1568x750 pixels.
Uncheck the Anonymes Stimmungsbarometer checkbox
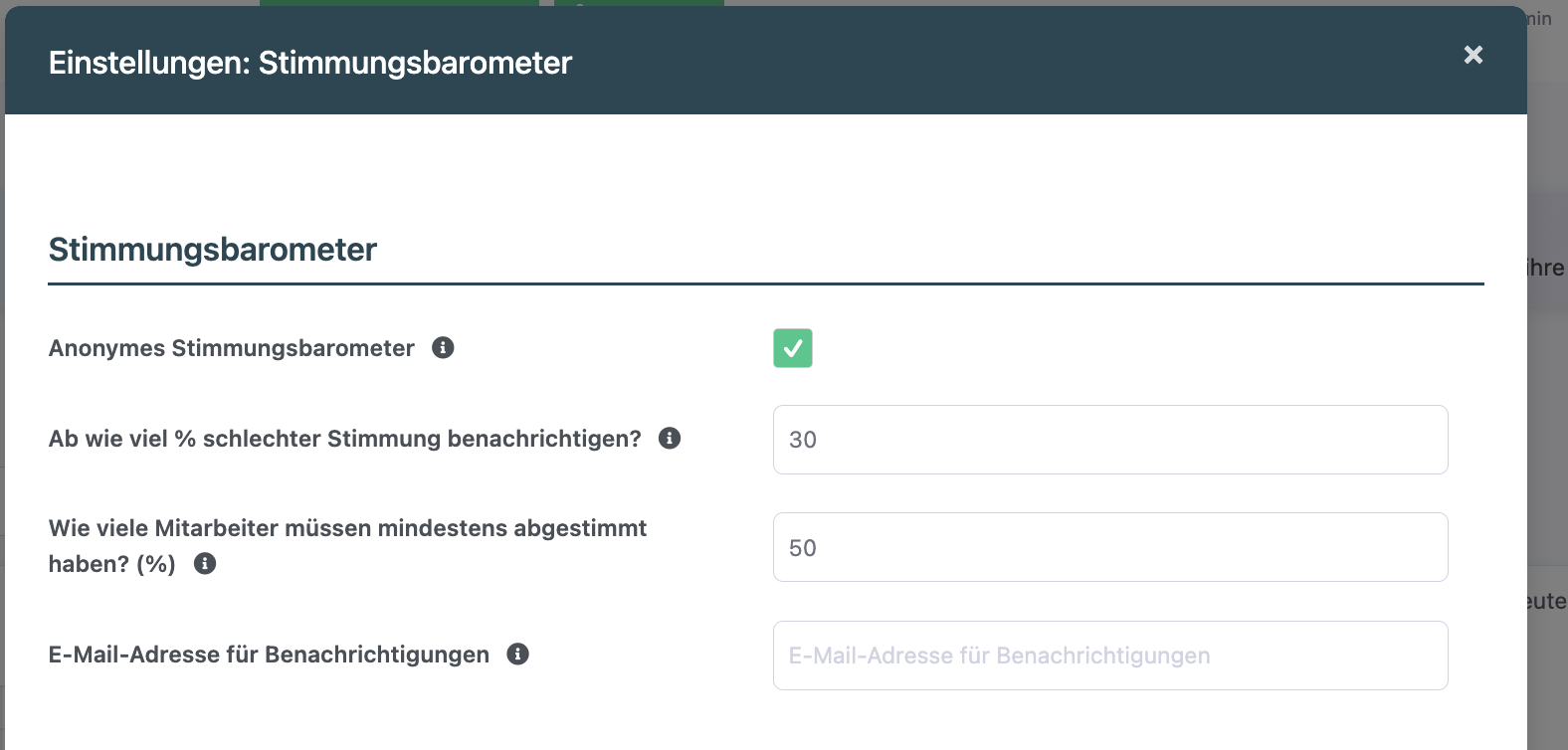[793, 348]
